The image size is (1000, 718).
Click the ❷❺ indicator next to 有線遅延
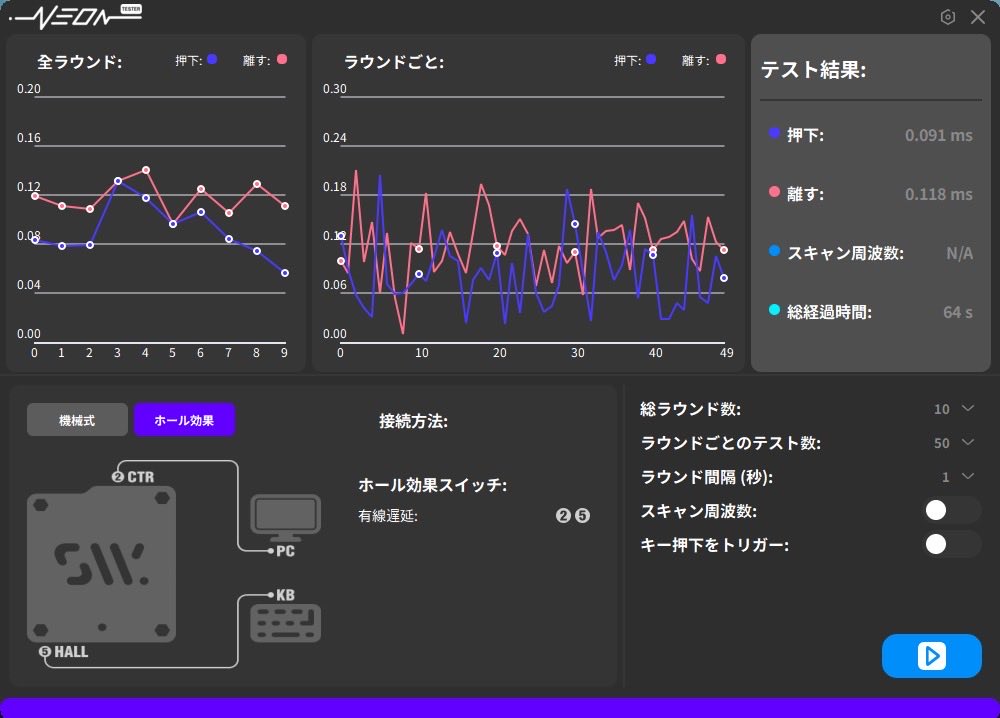tap(572, 515)
